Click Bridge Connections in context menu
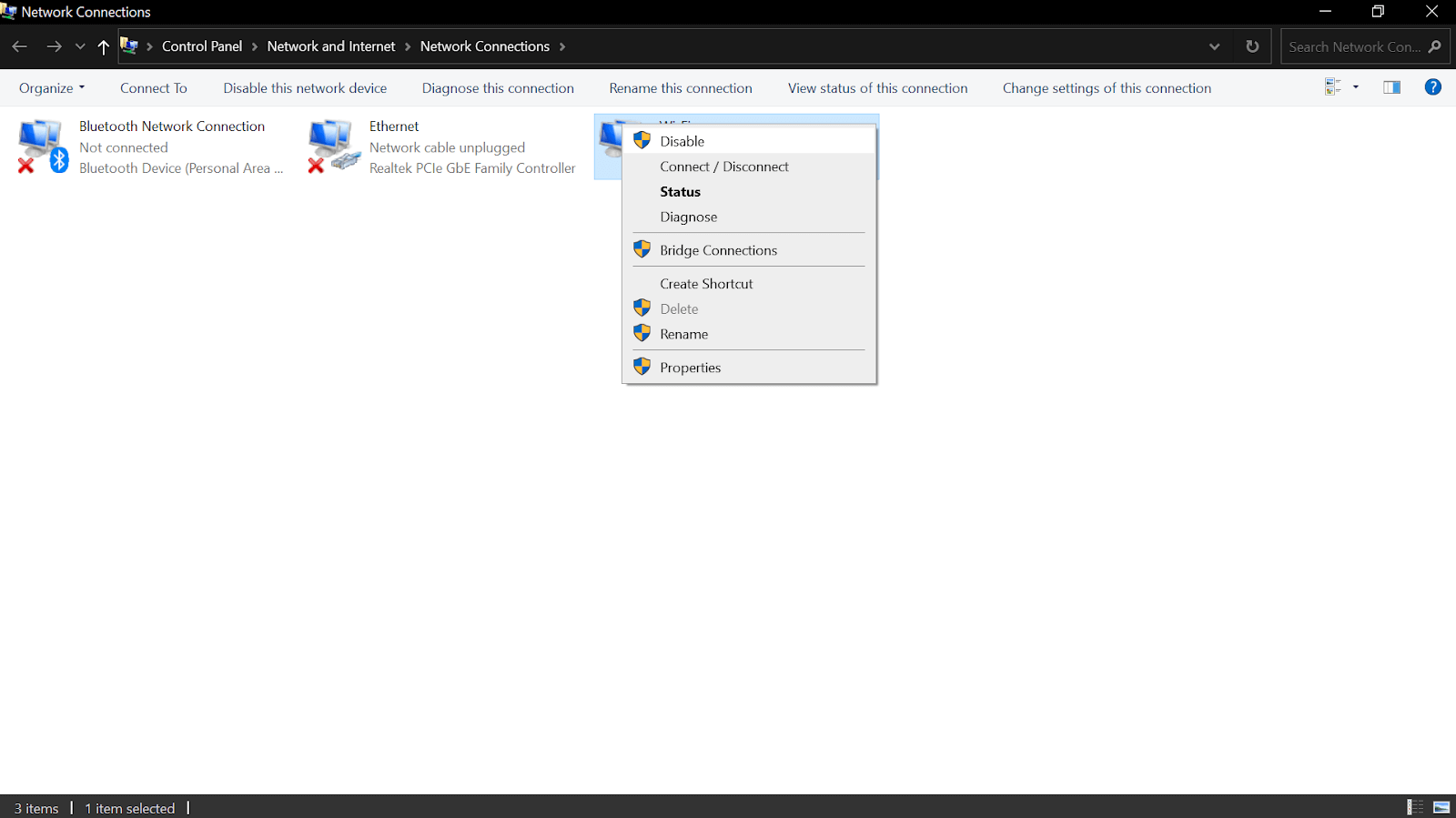 pos(718,250)
